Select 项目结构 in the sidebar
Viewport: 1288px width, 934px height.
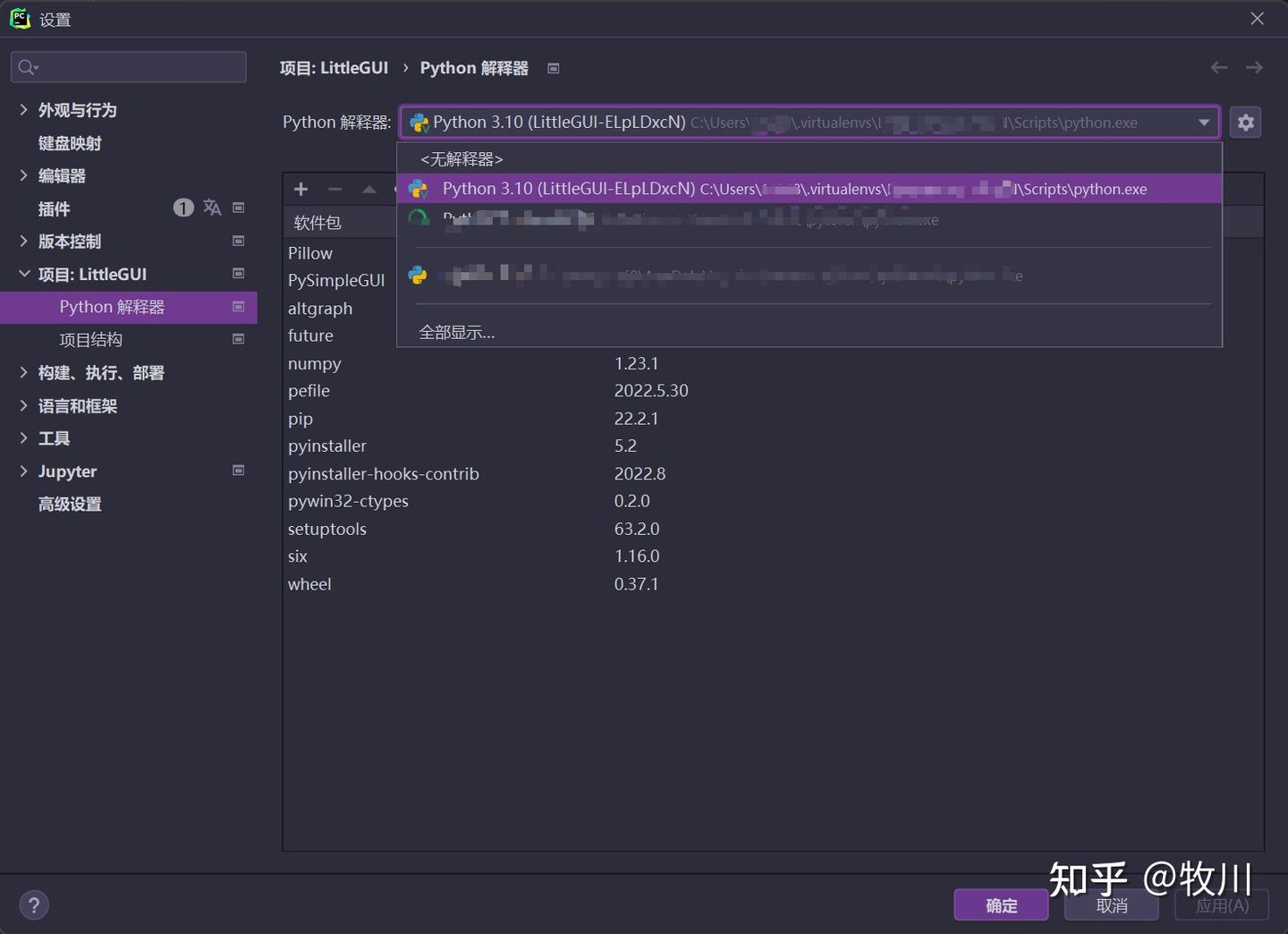pyautogui.click(x=90, y=339)
